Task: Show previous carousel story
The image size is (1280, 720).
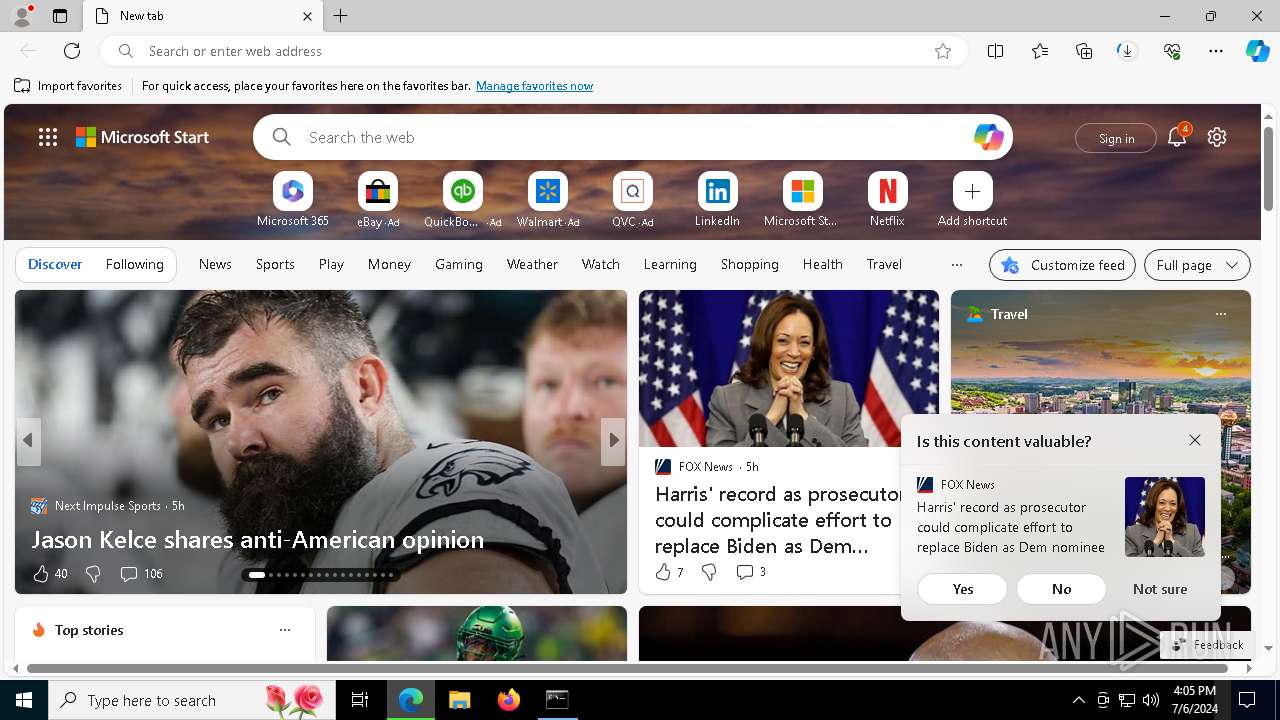Action: click(x=28, y=440)
